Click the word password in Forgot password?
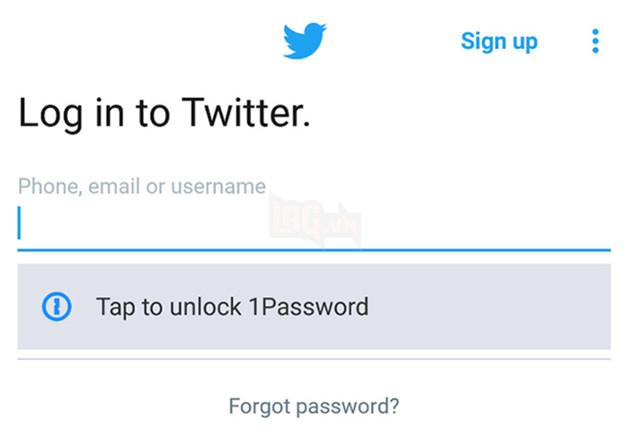Screen dimensions: 630x441 click(348, 407)
